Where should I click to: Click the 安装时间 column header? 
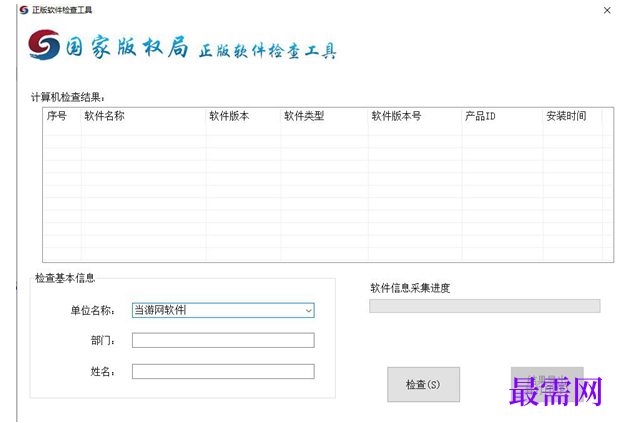tap(573, 116)
